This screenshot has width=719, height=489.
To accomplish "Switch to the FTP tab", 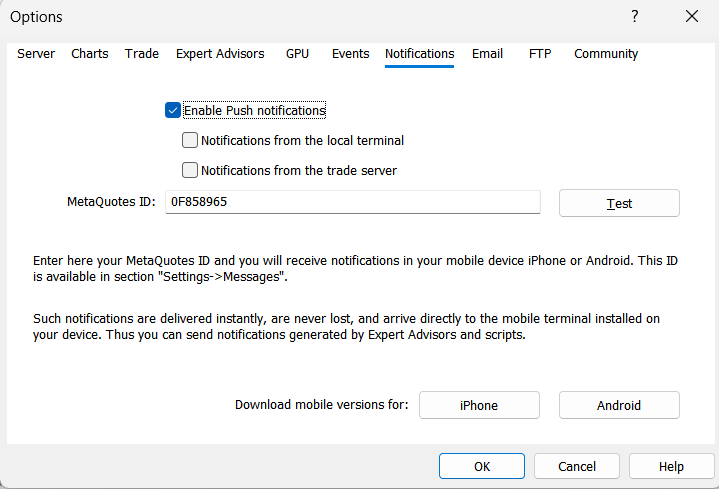I will [x=540, y=54].
